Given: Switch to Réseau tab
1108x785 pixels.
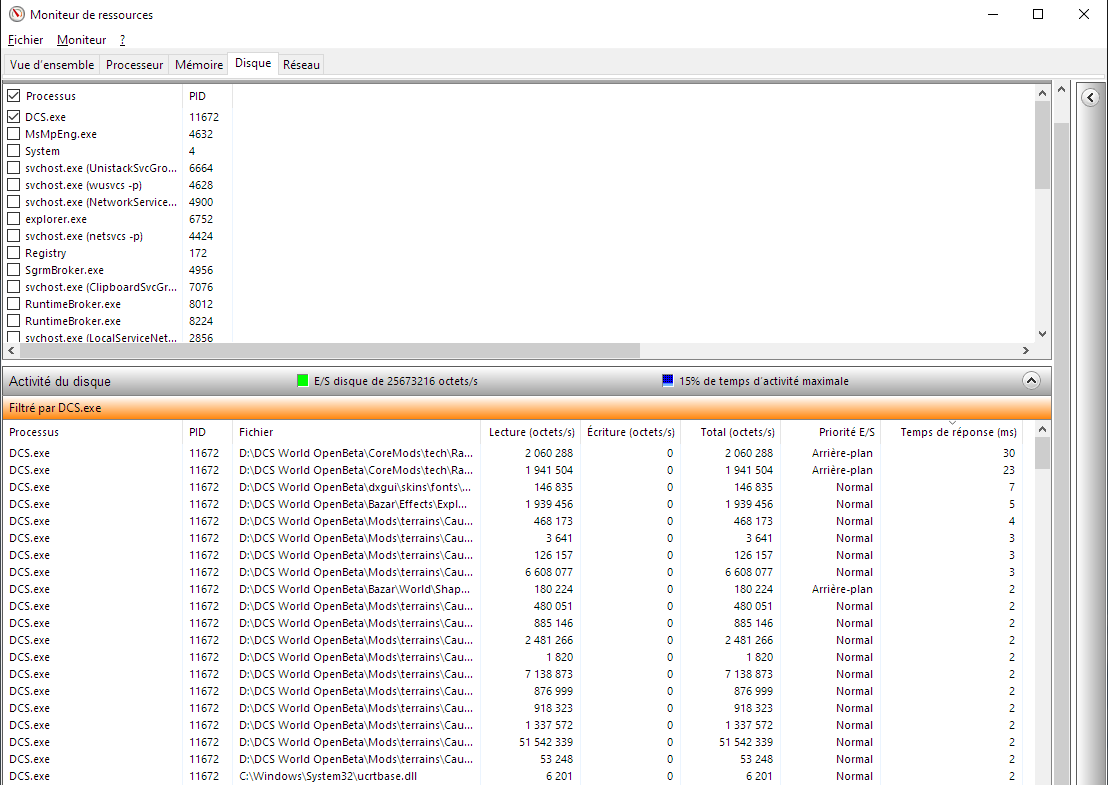Looking at the screenshot, I should (x=301, y=64).
